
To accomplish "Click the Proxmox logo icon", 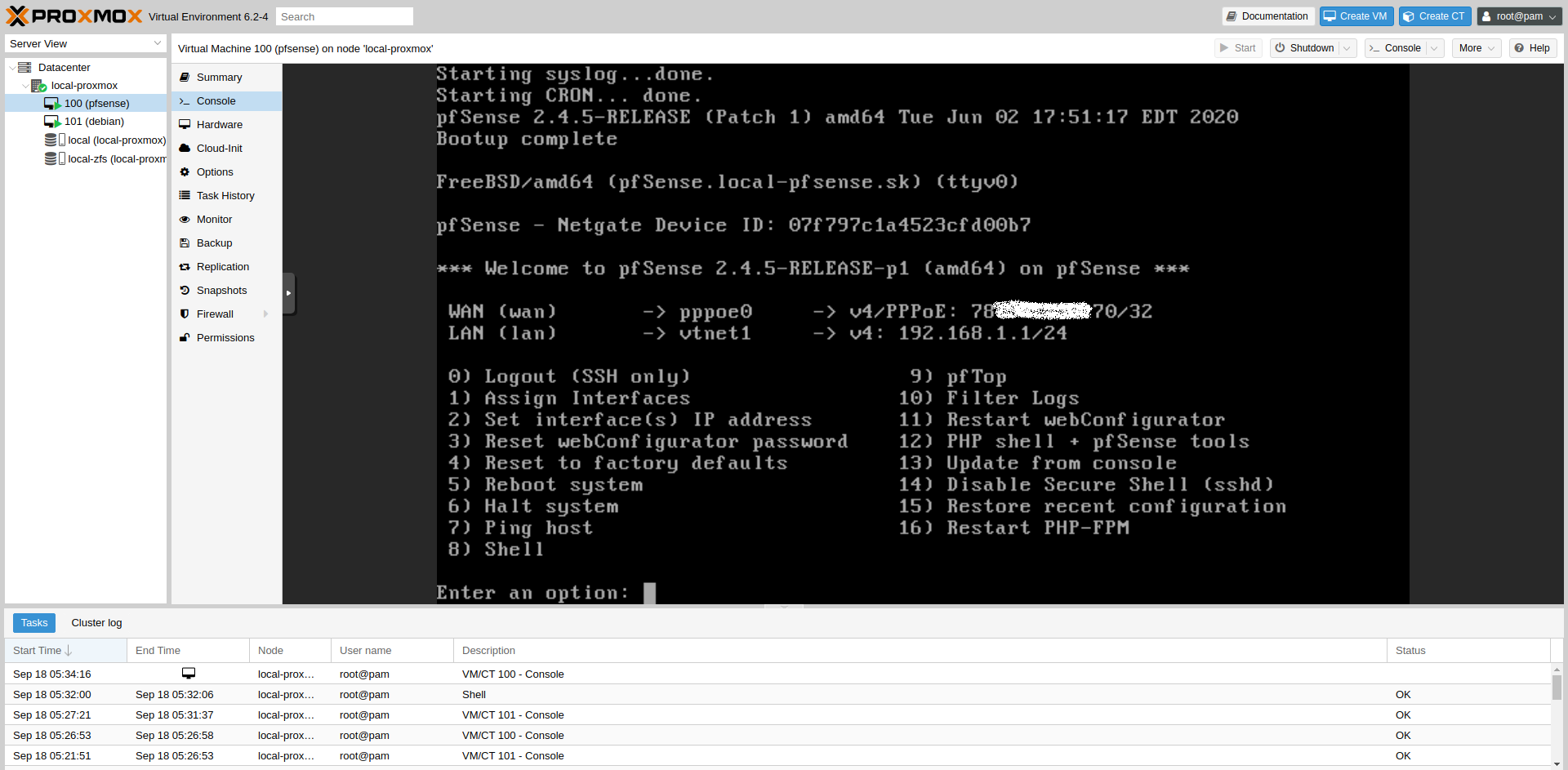I will 17,16.
